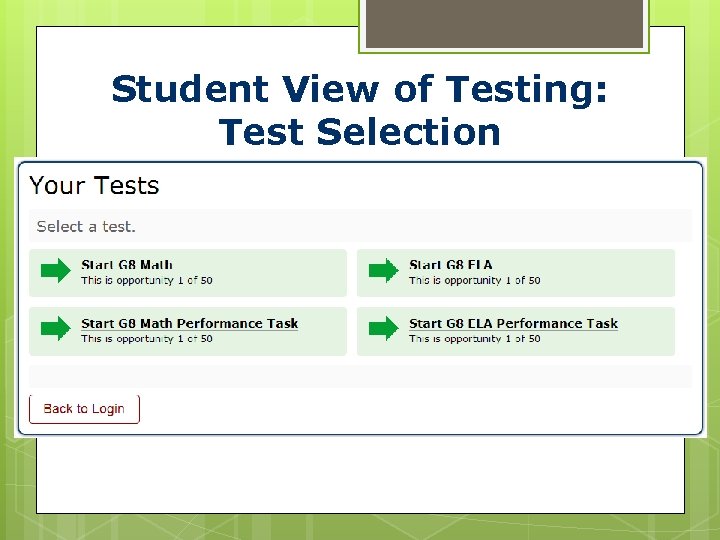The image size is (720, 540).
Task: Click the gray-brown rectangle atop the slide
Action: tap(504, 24)
